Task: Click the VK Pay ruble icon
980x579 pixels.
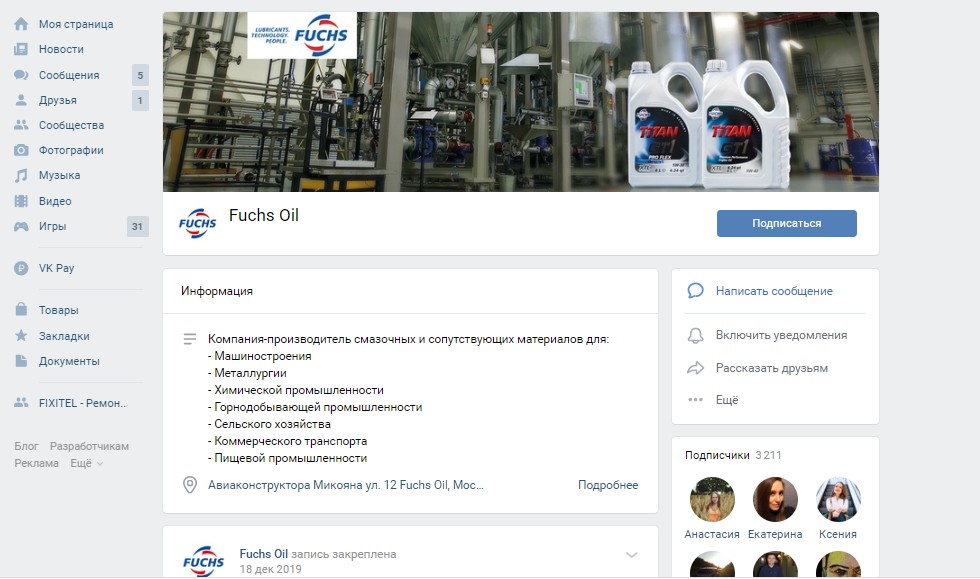Action: 21,268
